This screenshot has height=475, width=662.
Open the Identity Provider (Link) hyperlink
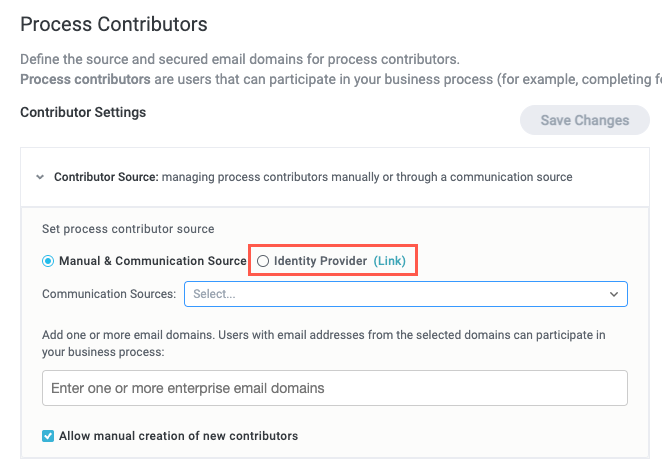(390, 261)
